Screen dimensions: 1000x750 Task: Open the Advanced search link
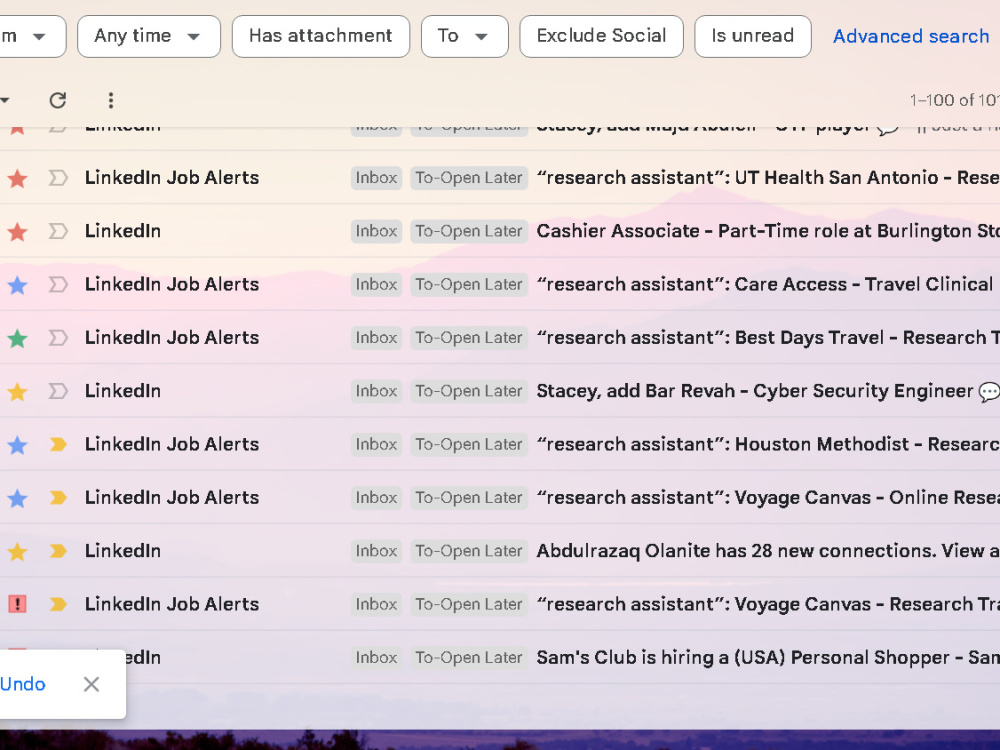[x=911, y=36]
